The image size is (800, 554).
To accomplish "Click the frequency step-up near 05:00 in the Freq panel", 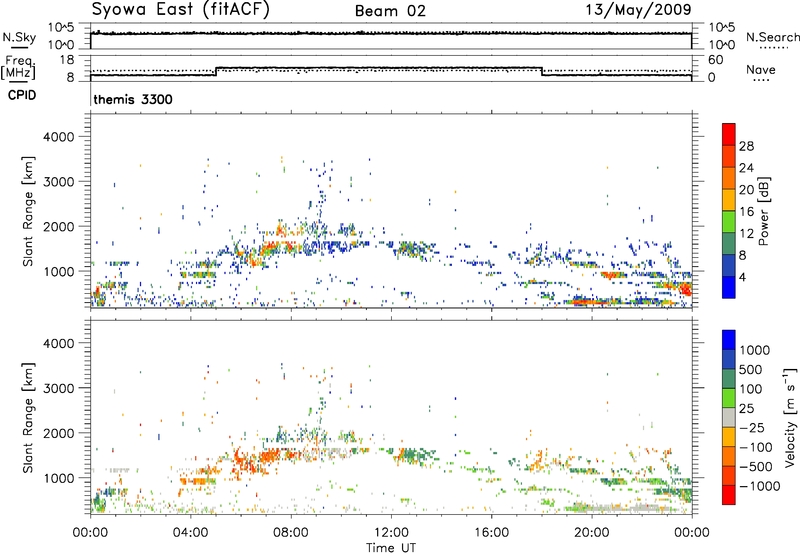I will tap(216, 71).
